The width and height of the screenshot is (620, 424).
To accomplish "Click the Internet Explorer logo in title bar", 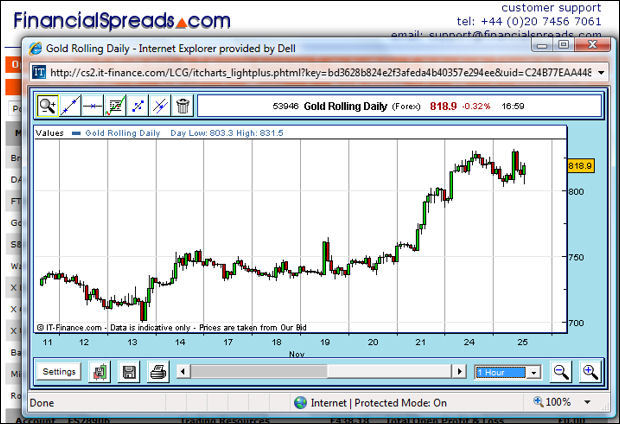I will pos(36,49).
